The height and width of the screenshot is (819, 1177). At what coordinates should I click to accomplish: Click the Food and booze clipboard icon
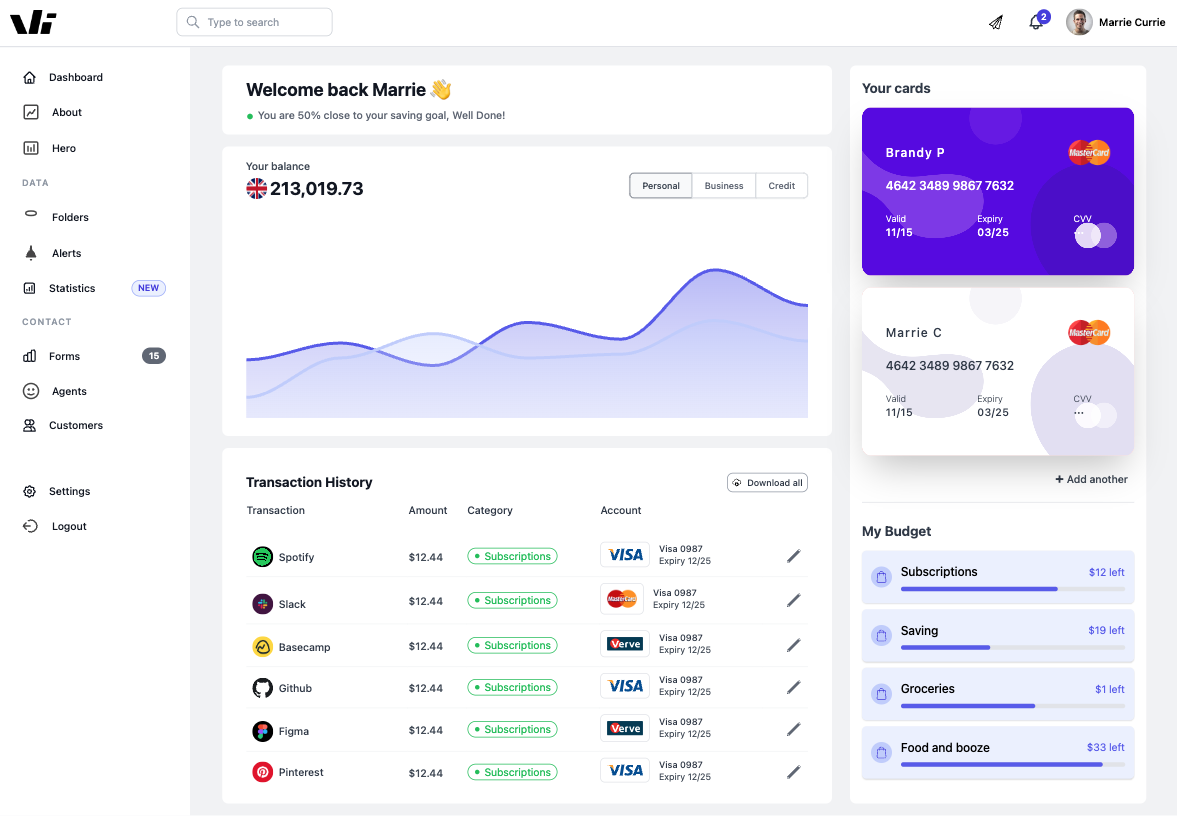click(x=881, y=752)
